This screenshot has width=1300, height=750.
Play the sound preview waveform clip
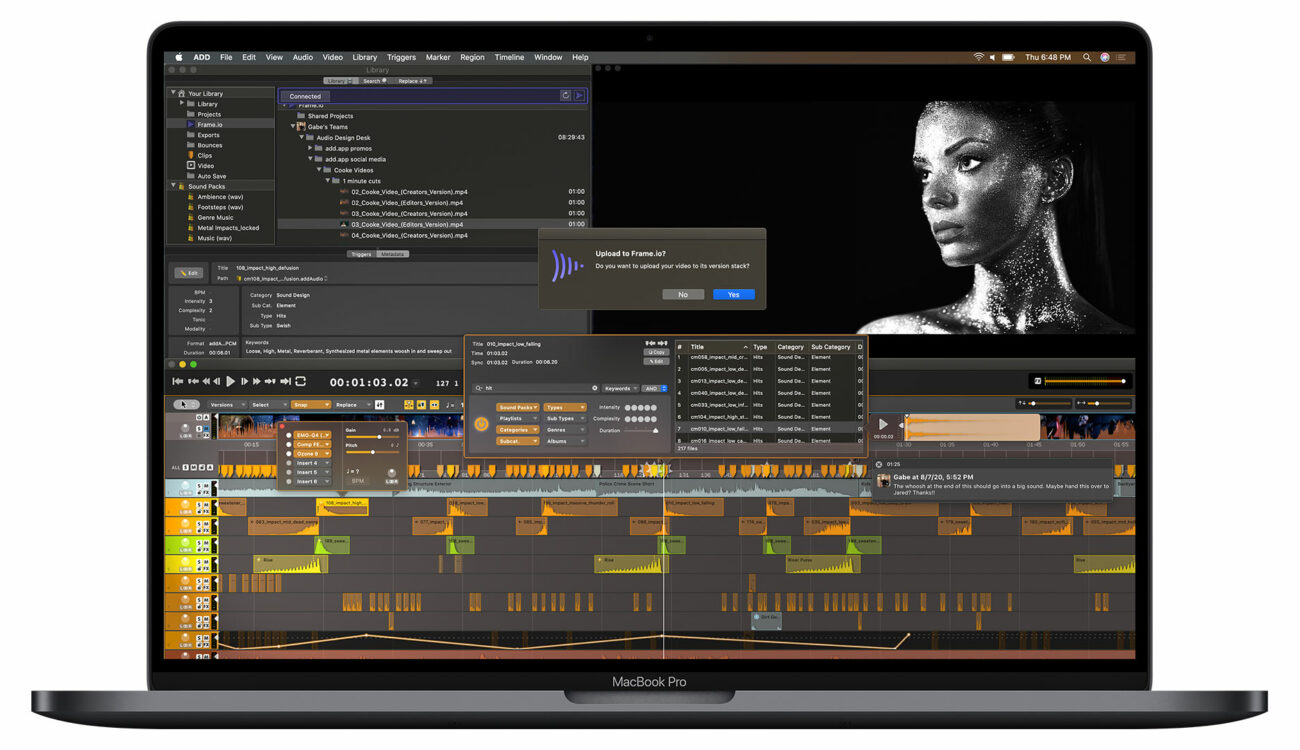[x=883, y=424]
